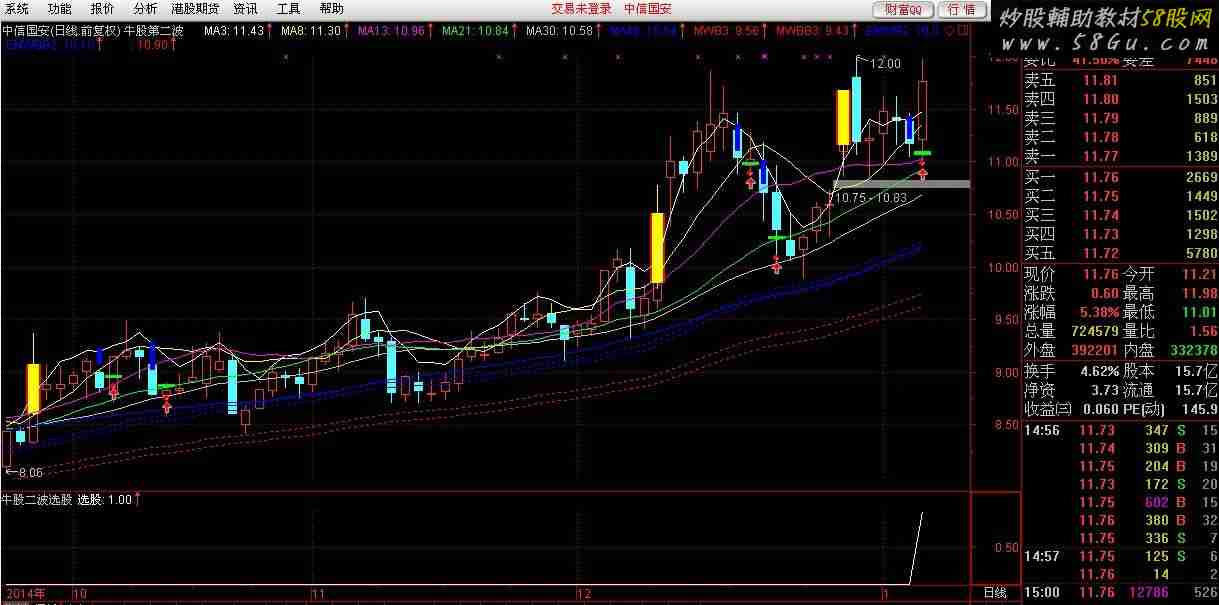This screenshot has height=605, width=1219.
Task: Click the 卖五 ask row price 11.81
Action: pyautogui.click(x=1100, y=81)
